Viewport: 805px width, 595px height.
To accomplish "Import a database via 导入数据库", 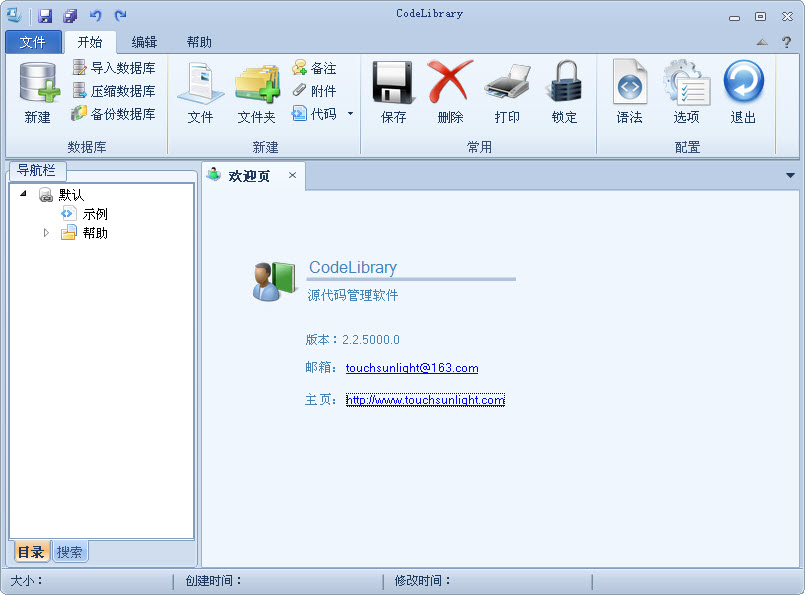I will (x=113, y=68).
